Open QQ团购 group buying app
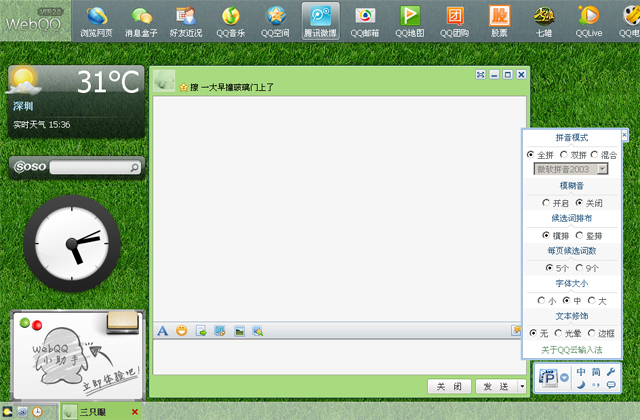640x420 pixels. [x=454, y=21]
